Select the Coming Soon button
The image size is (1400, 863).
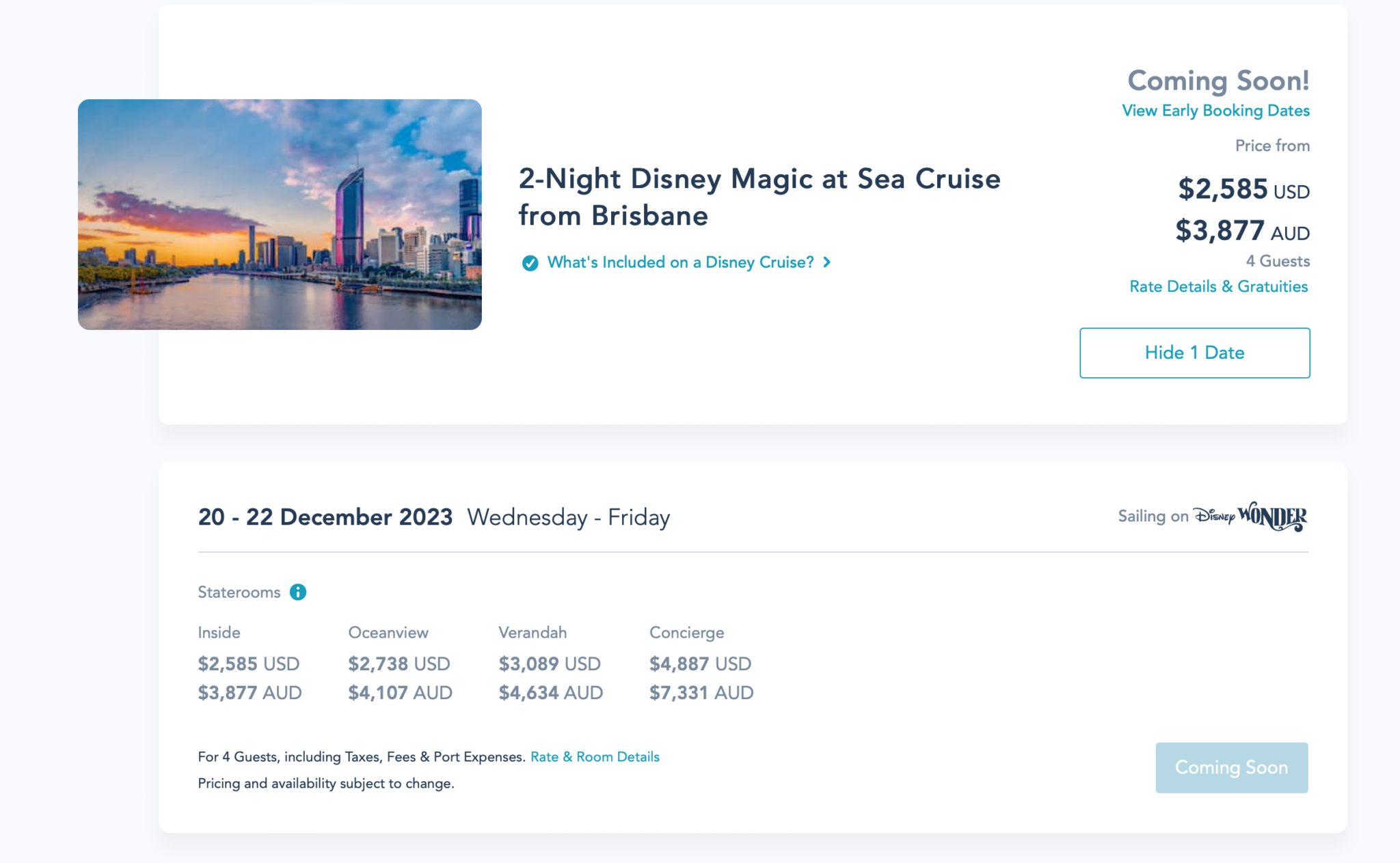(1231, 767)
